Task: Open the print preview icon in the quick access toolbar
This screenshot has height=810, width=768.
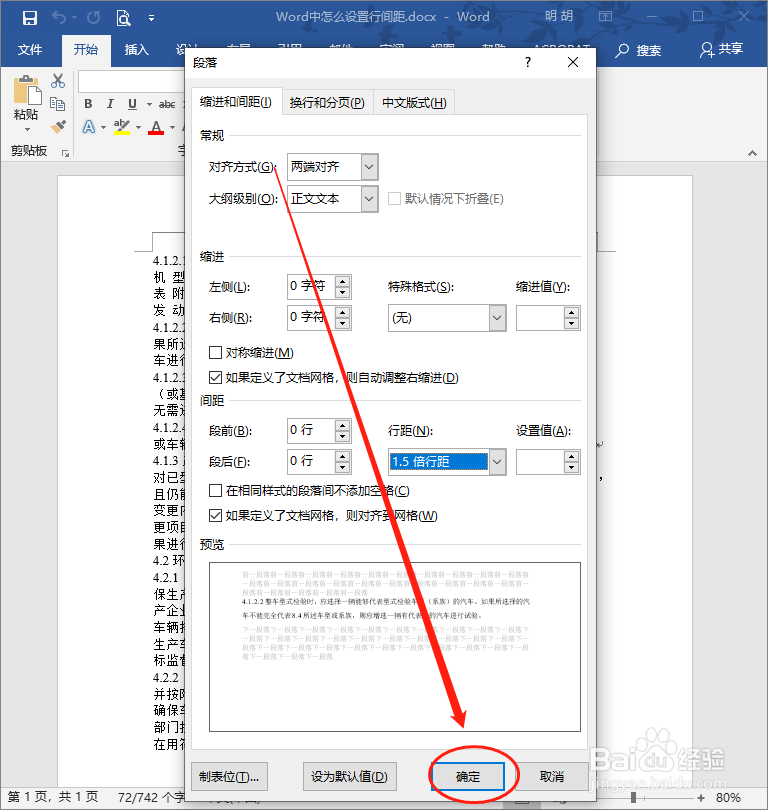Action: point(123,18)
